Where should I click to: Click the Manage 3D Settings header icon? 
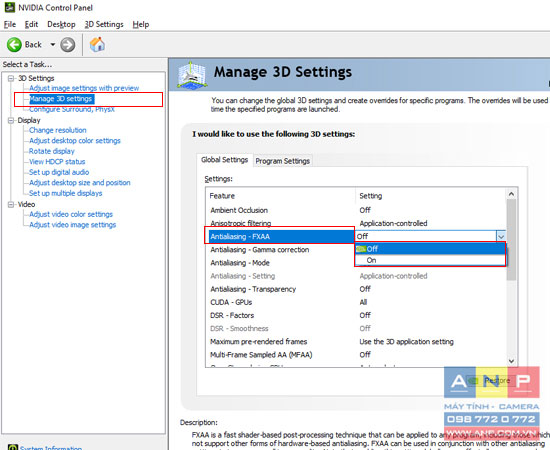point(192,75)
